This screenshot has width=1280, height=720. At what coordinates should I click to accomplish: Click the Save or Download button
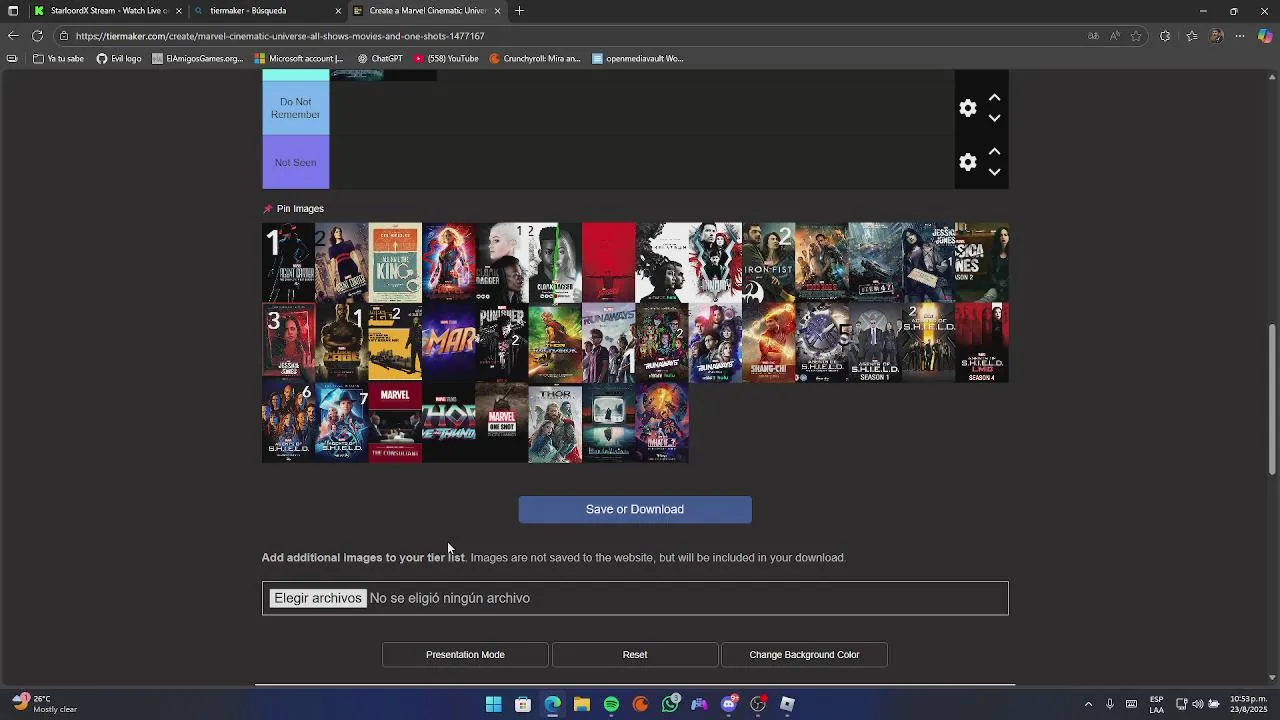(x=635, y=509)
